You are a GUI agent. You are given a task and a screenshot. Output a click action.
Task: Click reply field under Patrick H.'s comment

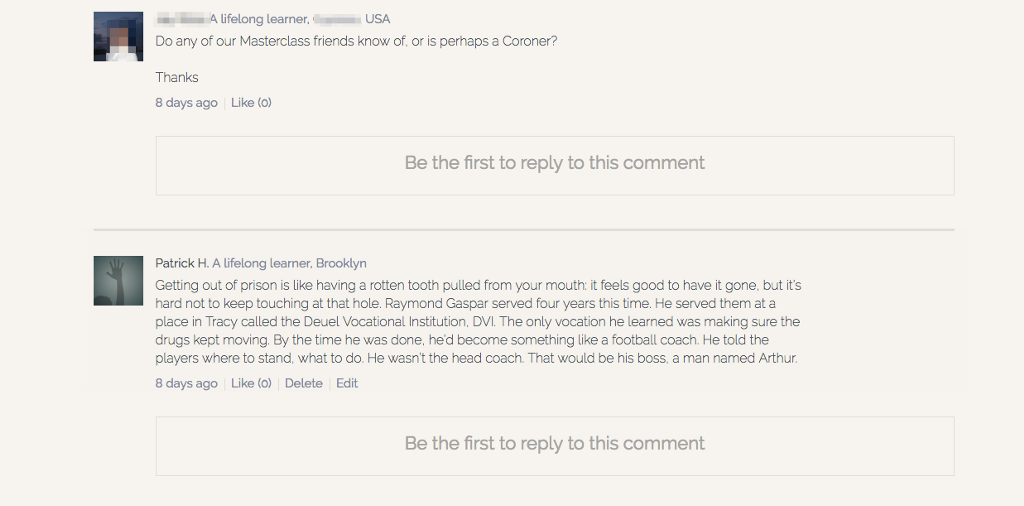[554, 444]
